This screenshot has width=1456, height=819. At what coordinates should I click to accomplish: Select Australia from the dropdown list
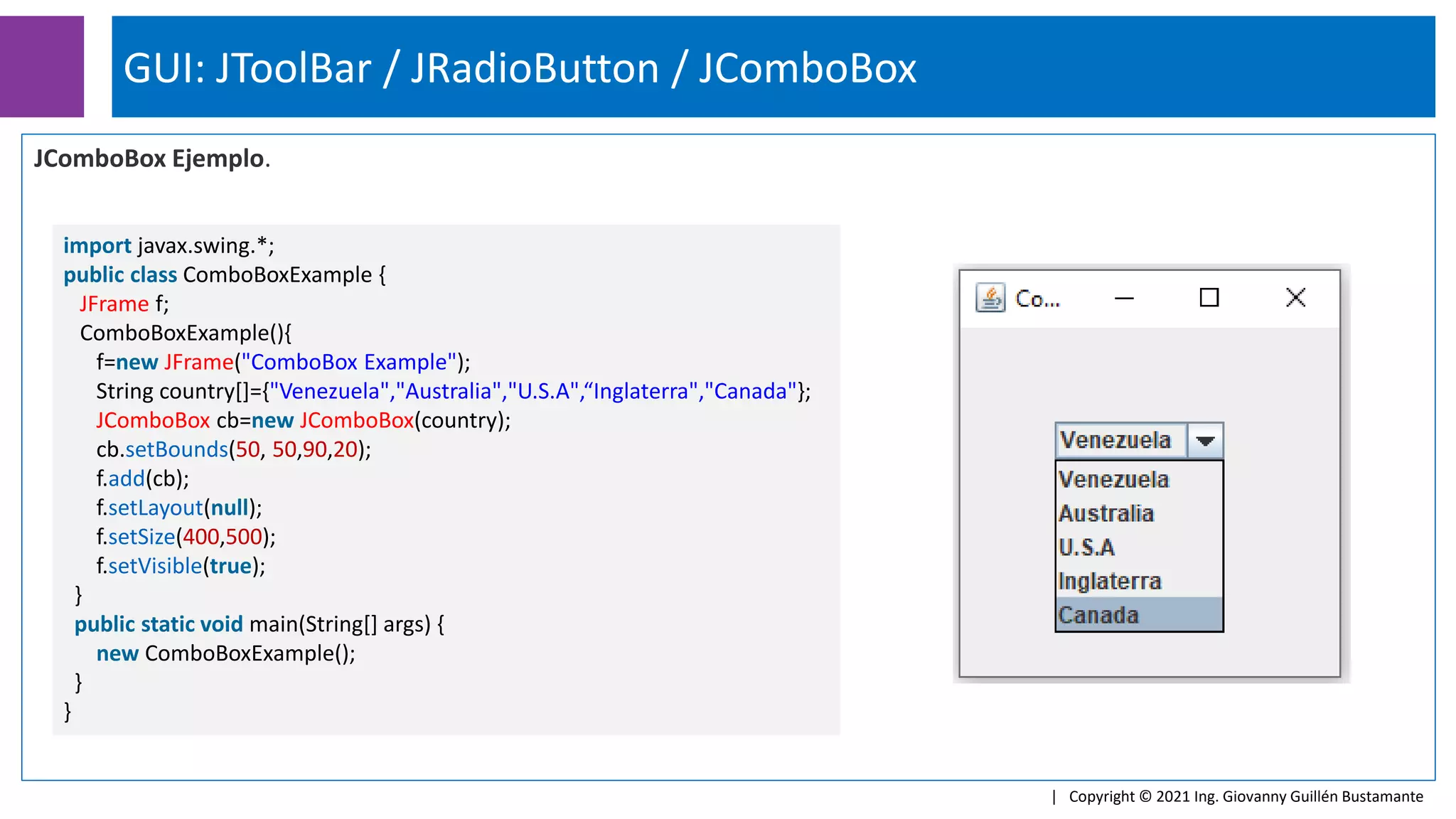click(1139, 513)
